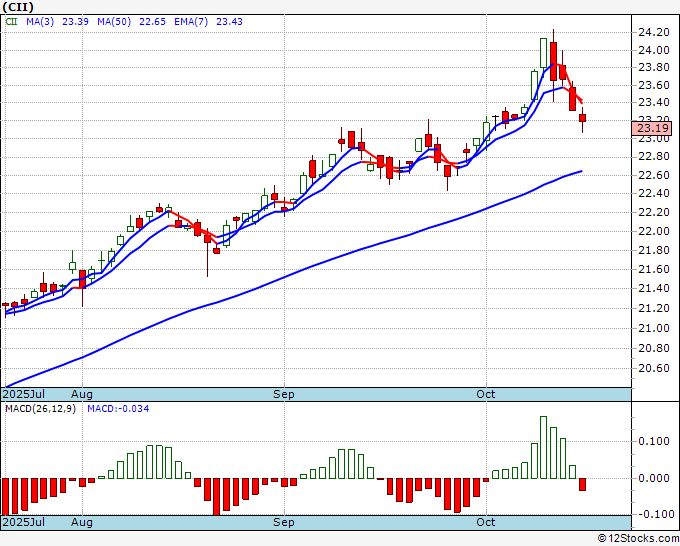Select the EMA(7) legend label
The image size is (680, 546).
tap(191, 22)
